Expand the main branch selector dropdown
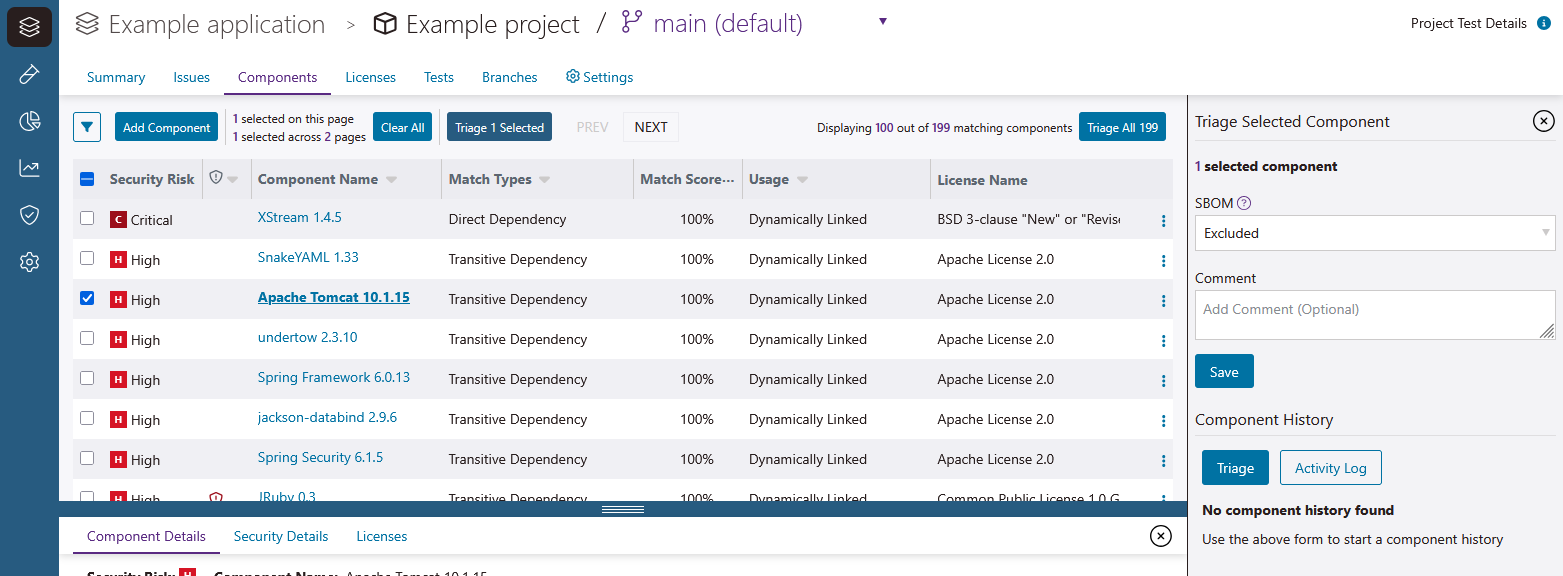1563x576 pixels. [x=882, y=20]
